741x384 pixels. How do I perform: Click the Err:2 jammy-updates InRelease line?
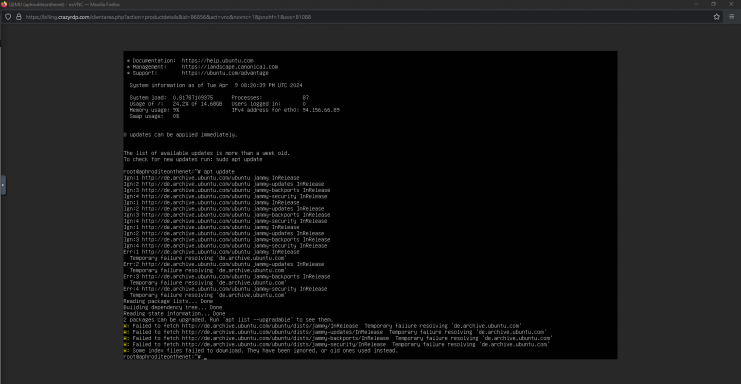tap(224, 264)
